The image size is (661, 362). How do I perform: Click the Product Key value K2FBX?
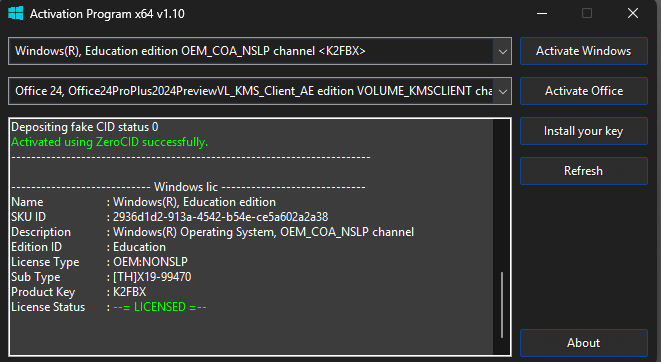[129, 292]
